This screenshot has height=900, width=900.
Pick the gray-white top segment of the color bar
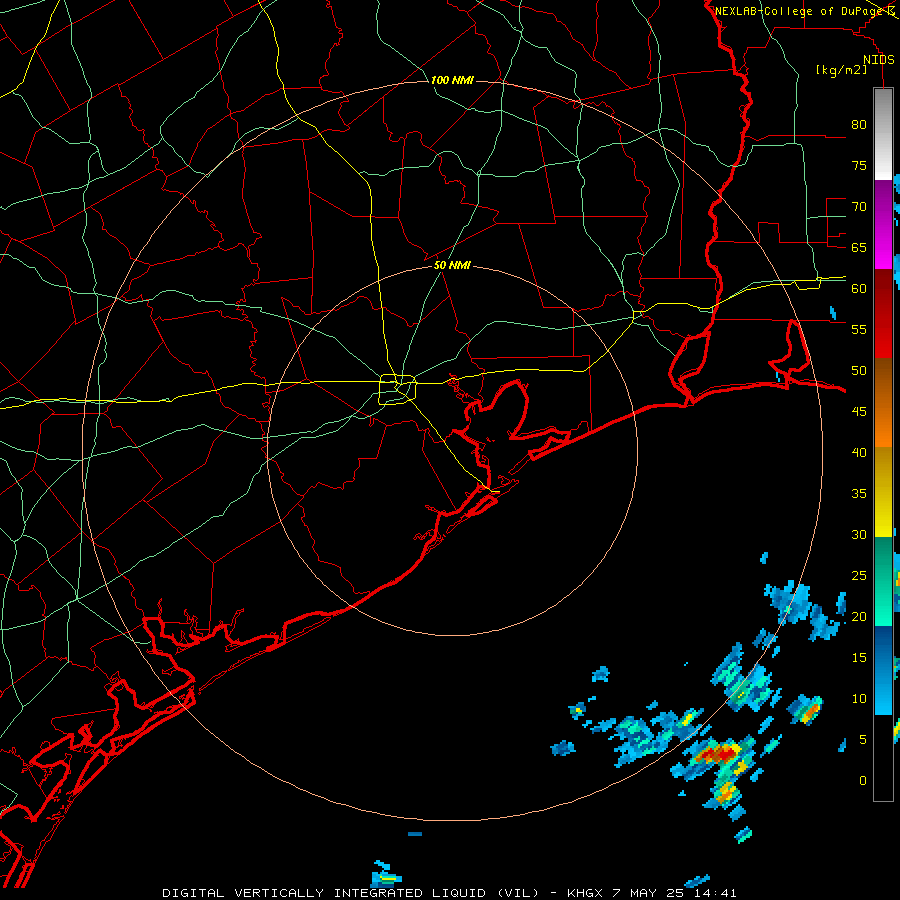point(883,134)
